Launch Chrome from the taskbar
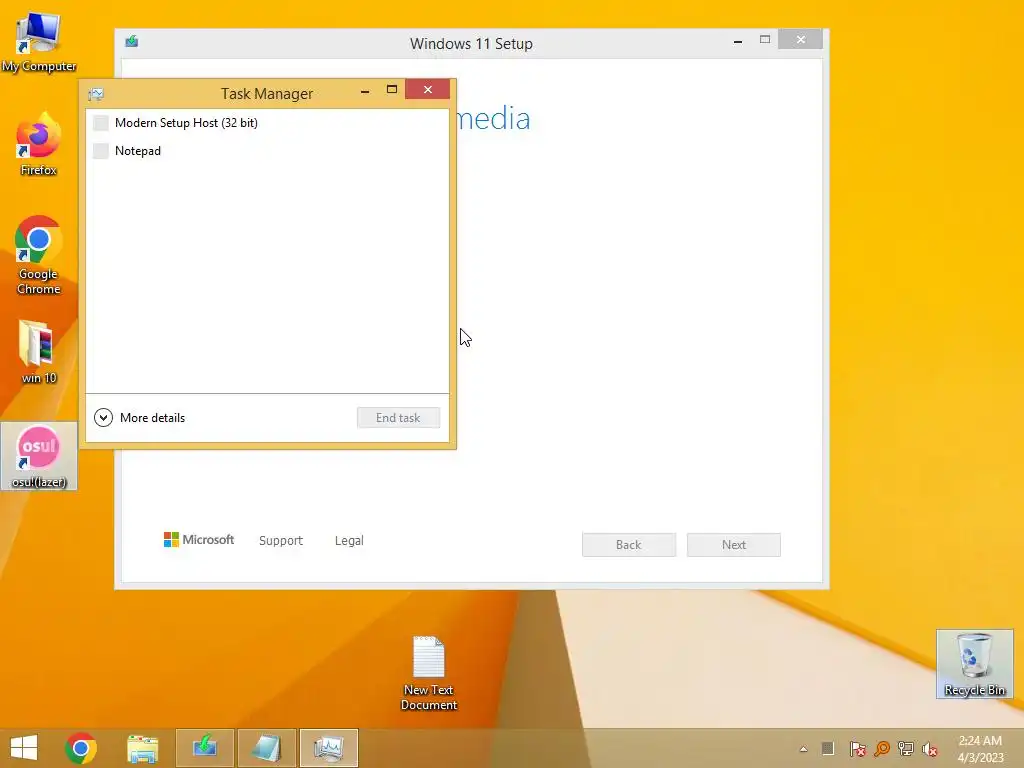Viewport: 1024px width, 768px height. tap(81, 748)
